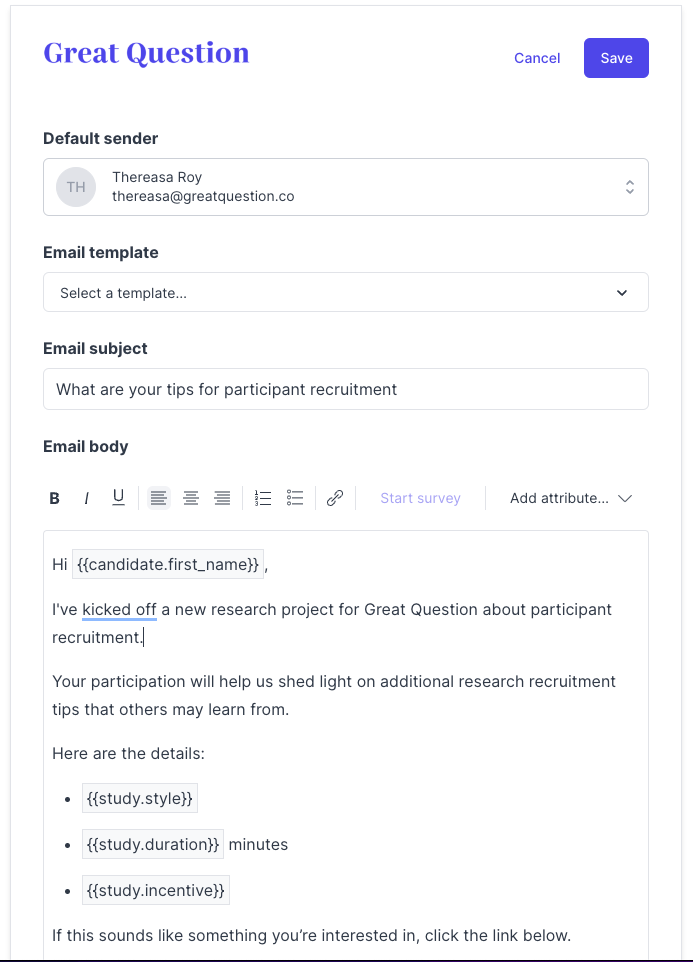Image resolution: width=693 pixels, height=962 pixels.
Task: Select right text alignment
Action: [x=222, y=497]
